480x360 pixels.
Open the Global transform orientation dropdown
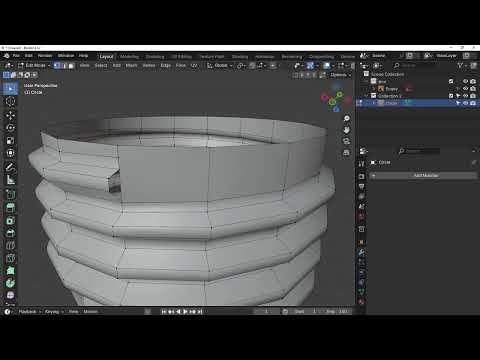click(x=220, y=65)
